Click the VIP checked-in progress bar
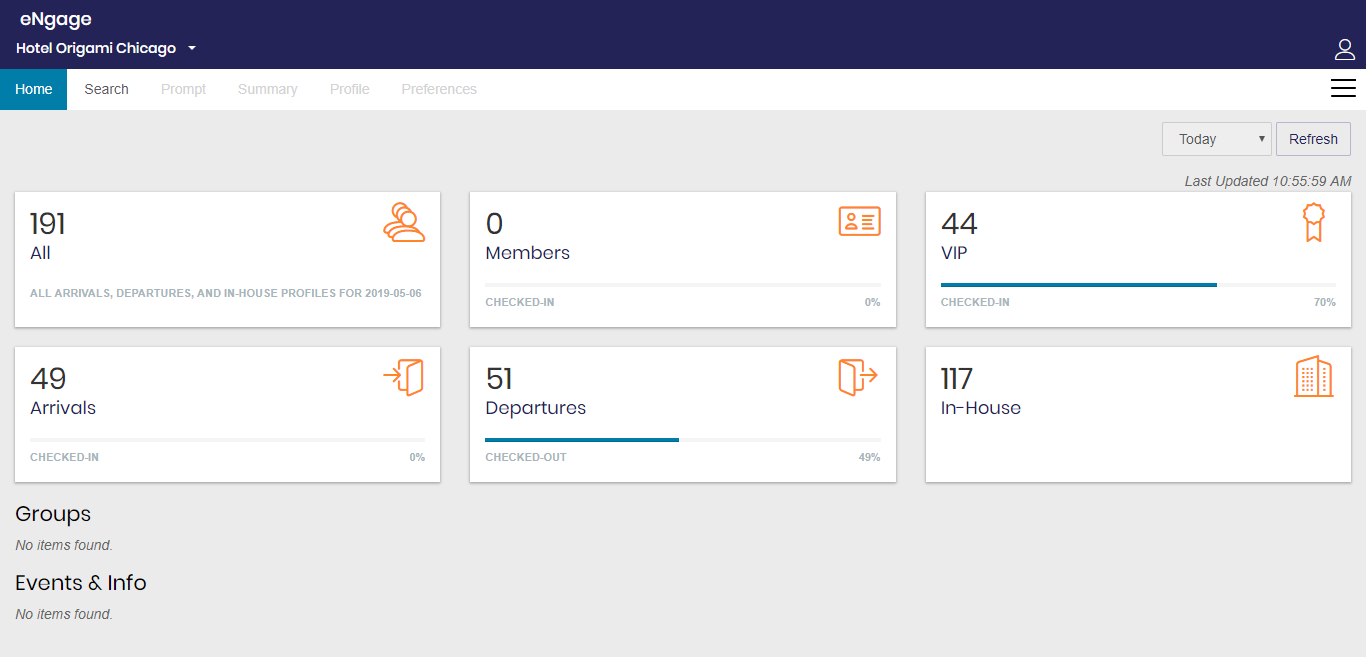 pyautogui.click(x=1138, y=285)
